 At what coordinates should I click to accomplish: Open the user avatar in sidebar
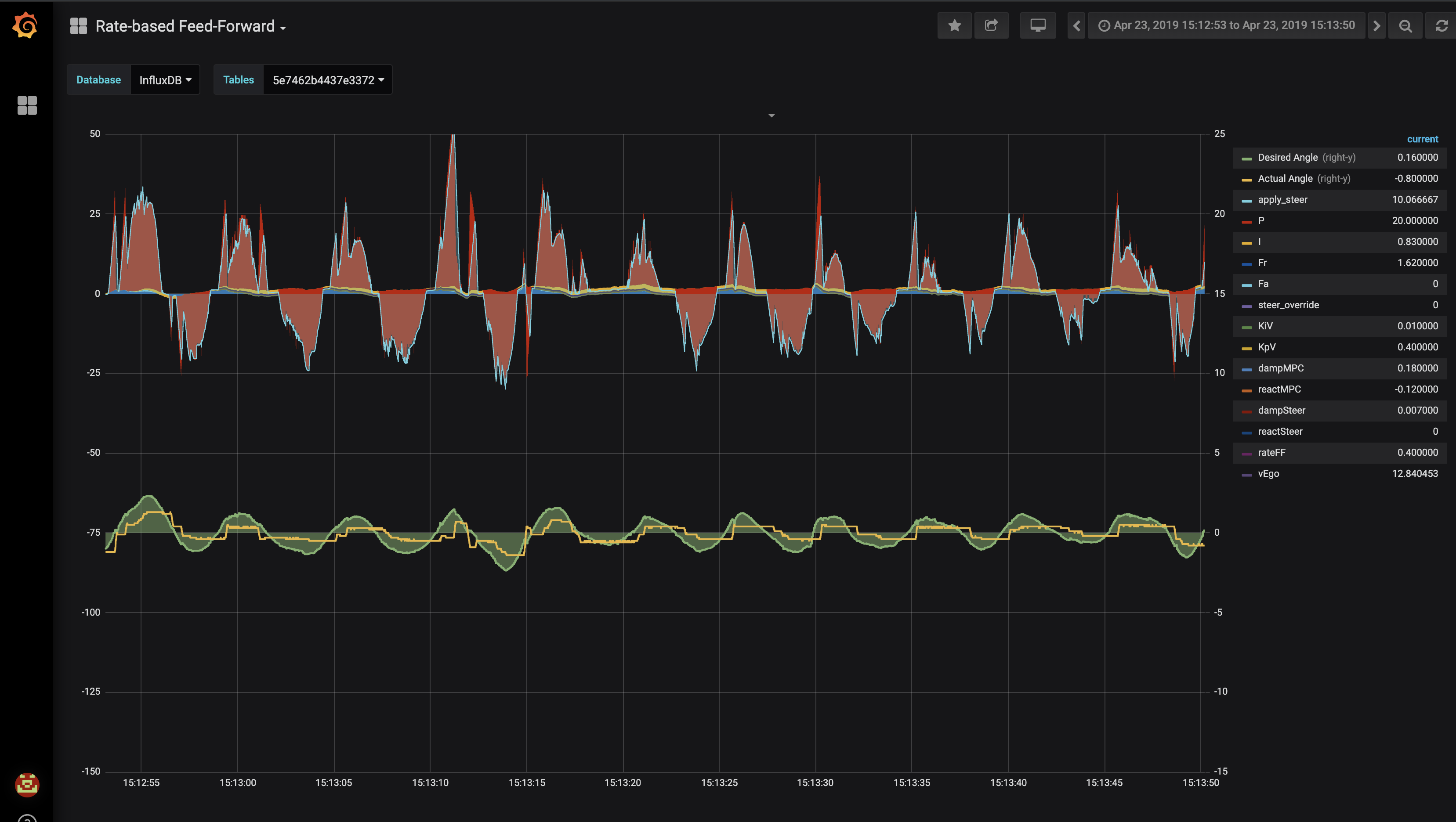26,785
